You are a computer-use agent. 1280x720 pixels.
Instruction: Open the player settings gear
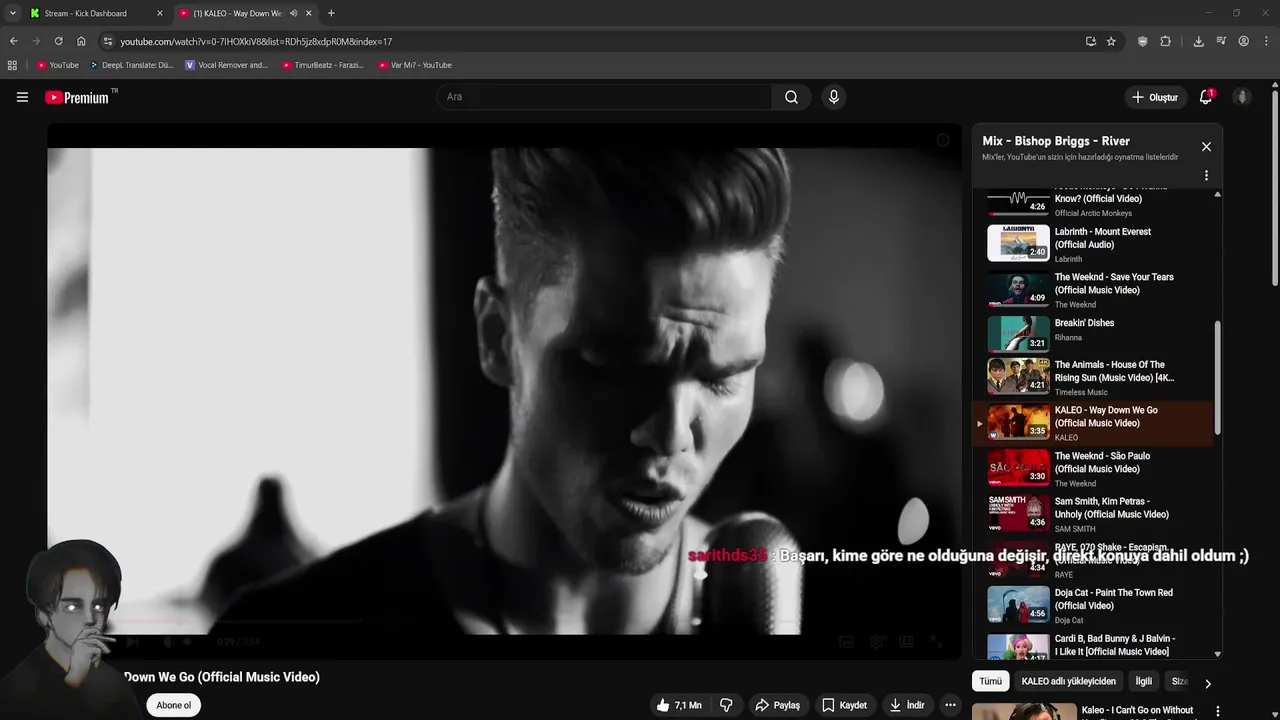877,642
